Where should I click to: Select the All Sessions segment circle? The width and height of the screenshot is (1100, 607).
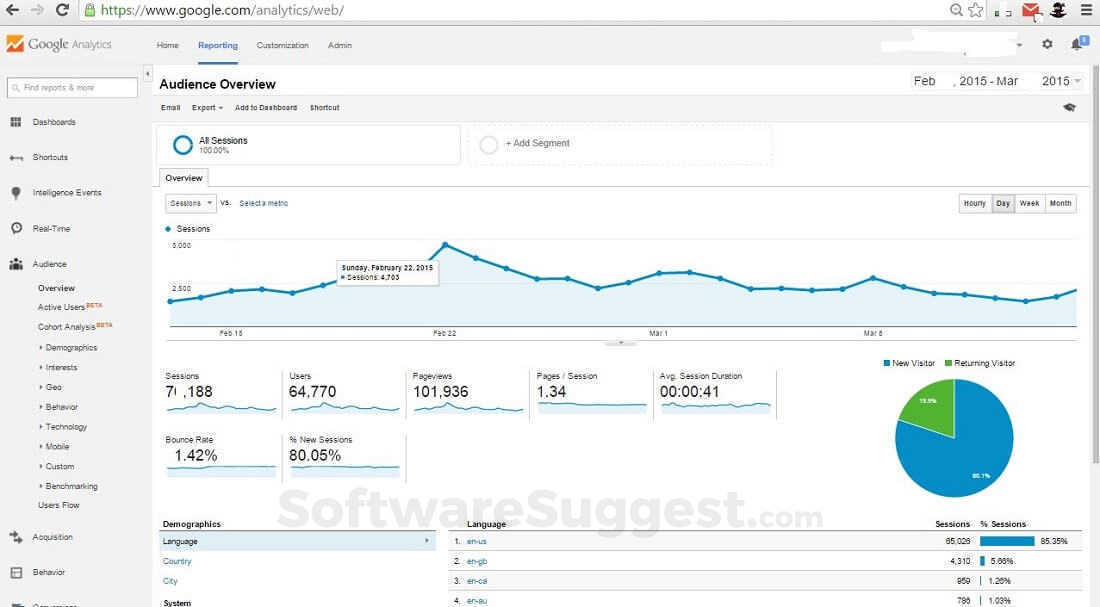click(183, 144)
